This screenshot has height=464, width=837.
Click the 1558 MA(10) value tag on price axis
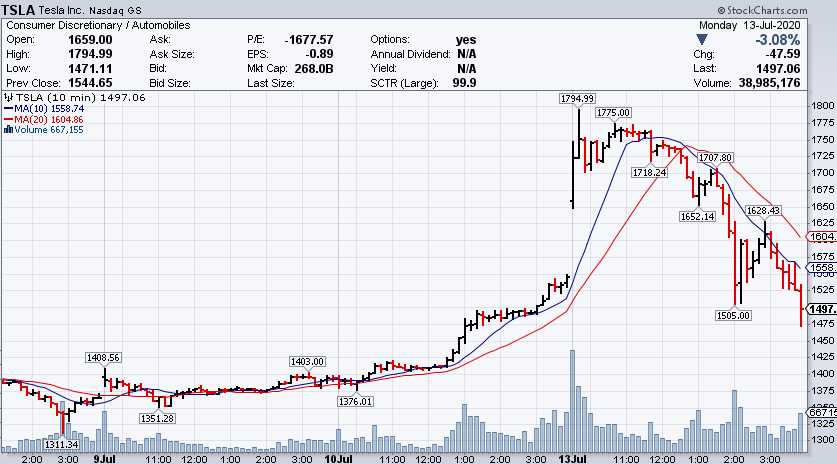pyautogui.click(x=821, y=267)
